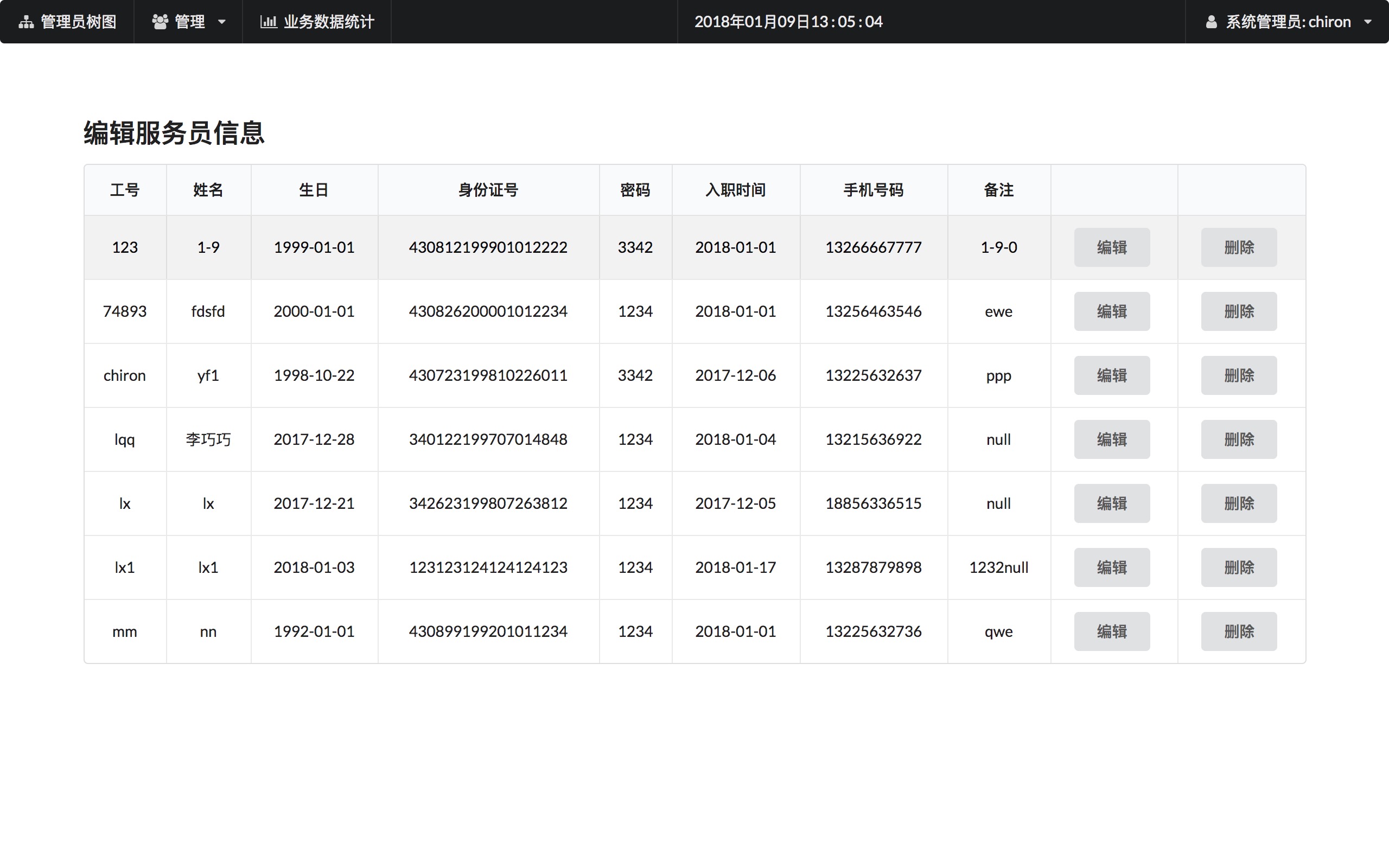
Task: Expand the 管理 dropdown caret
Action: 222,22
